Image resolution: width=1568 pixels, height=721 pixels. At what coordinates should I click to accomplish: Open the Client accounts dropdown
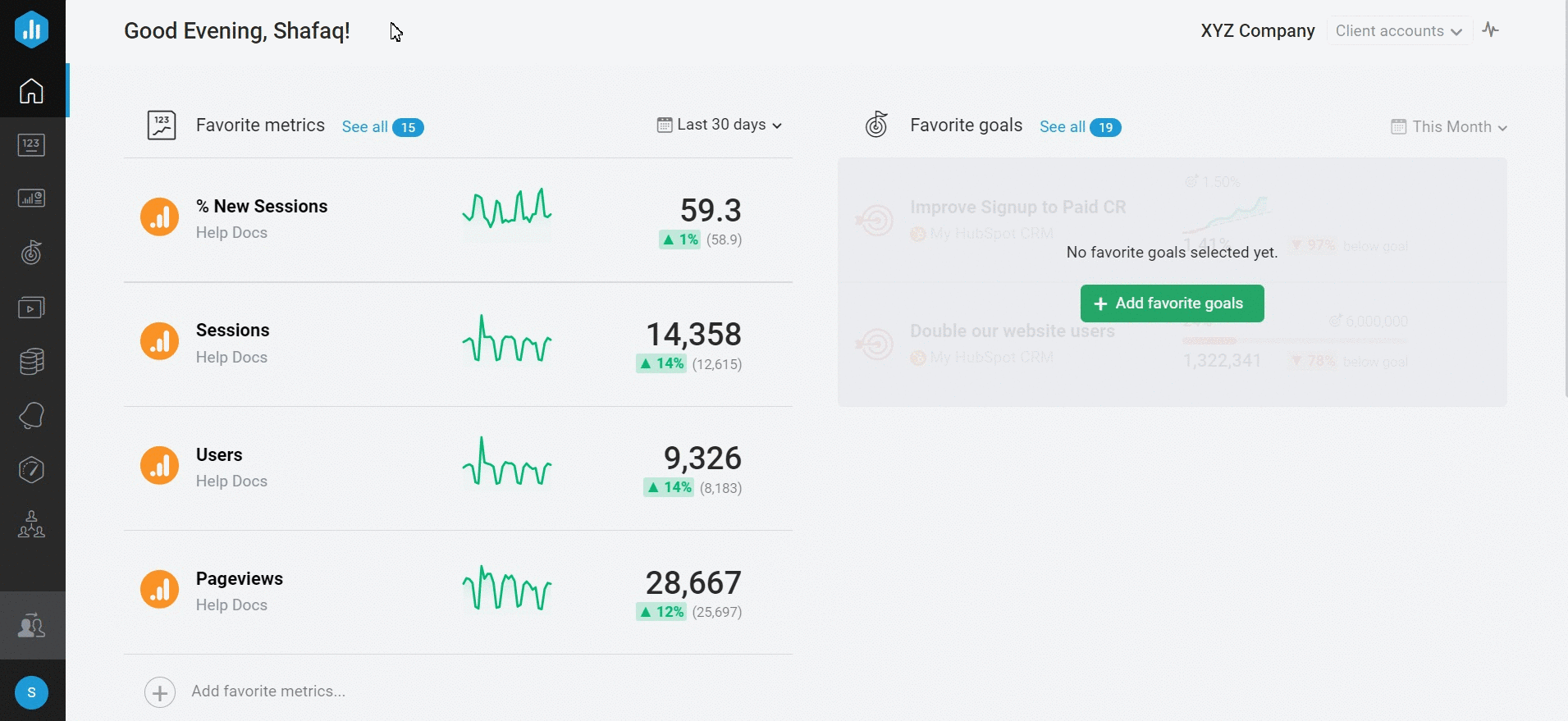(x=1398, y=31)
